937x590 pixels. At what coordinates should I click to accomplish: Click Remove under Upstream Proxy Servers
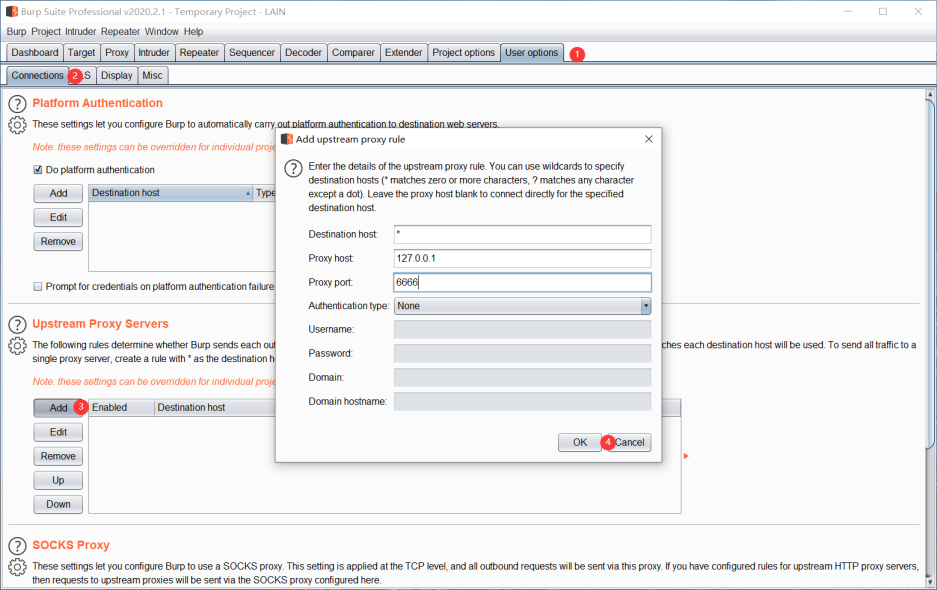[58, 456]
